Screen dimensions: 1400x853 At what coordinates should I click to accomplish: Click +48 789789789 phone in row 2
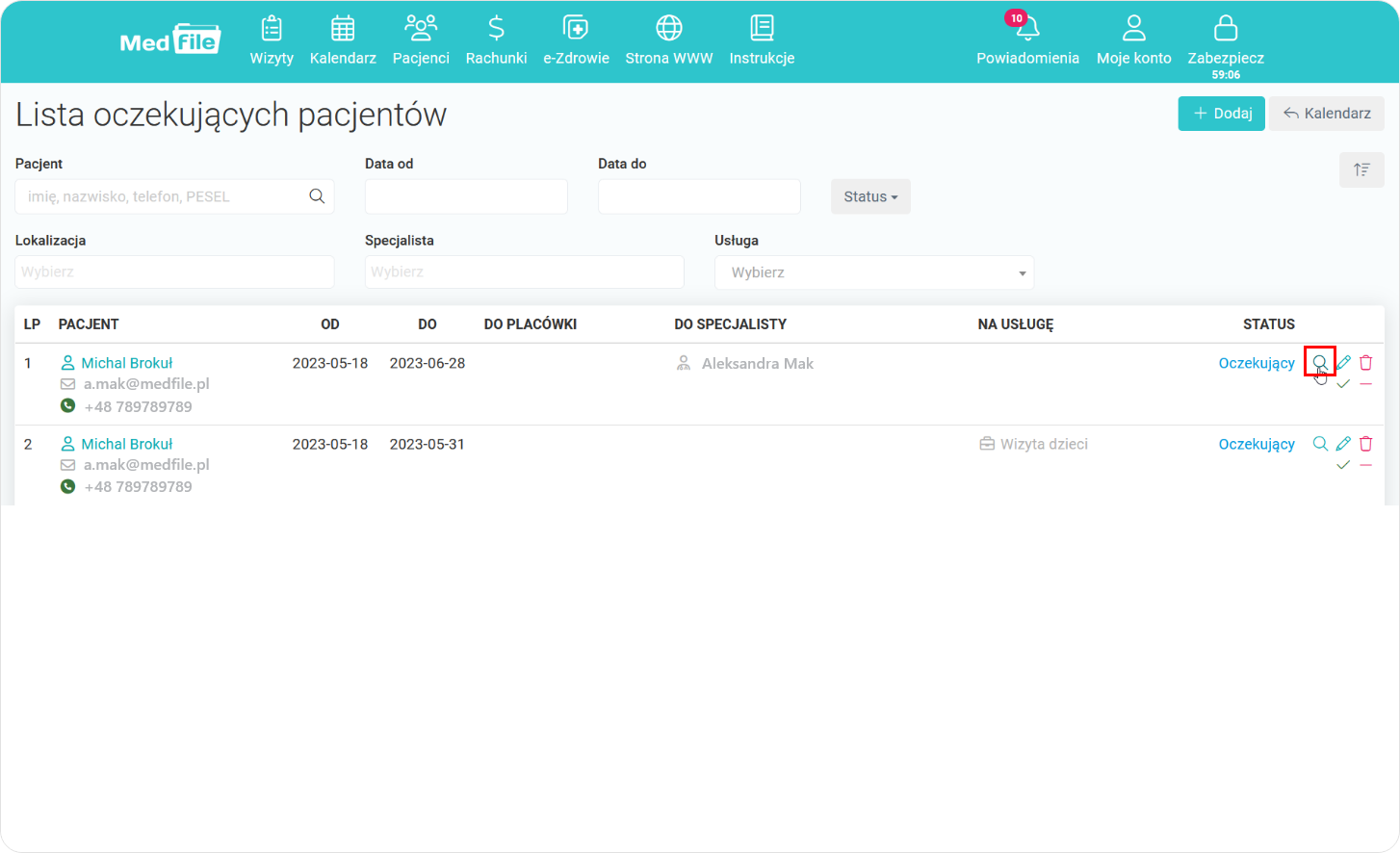139,486
